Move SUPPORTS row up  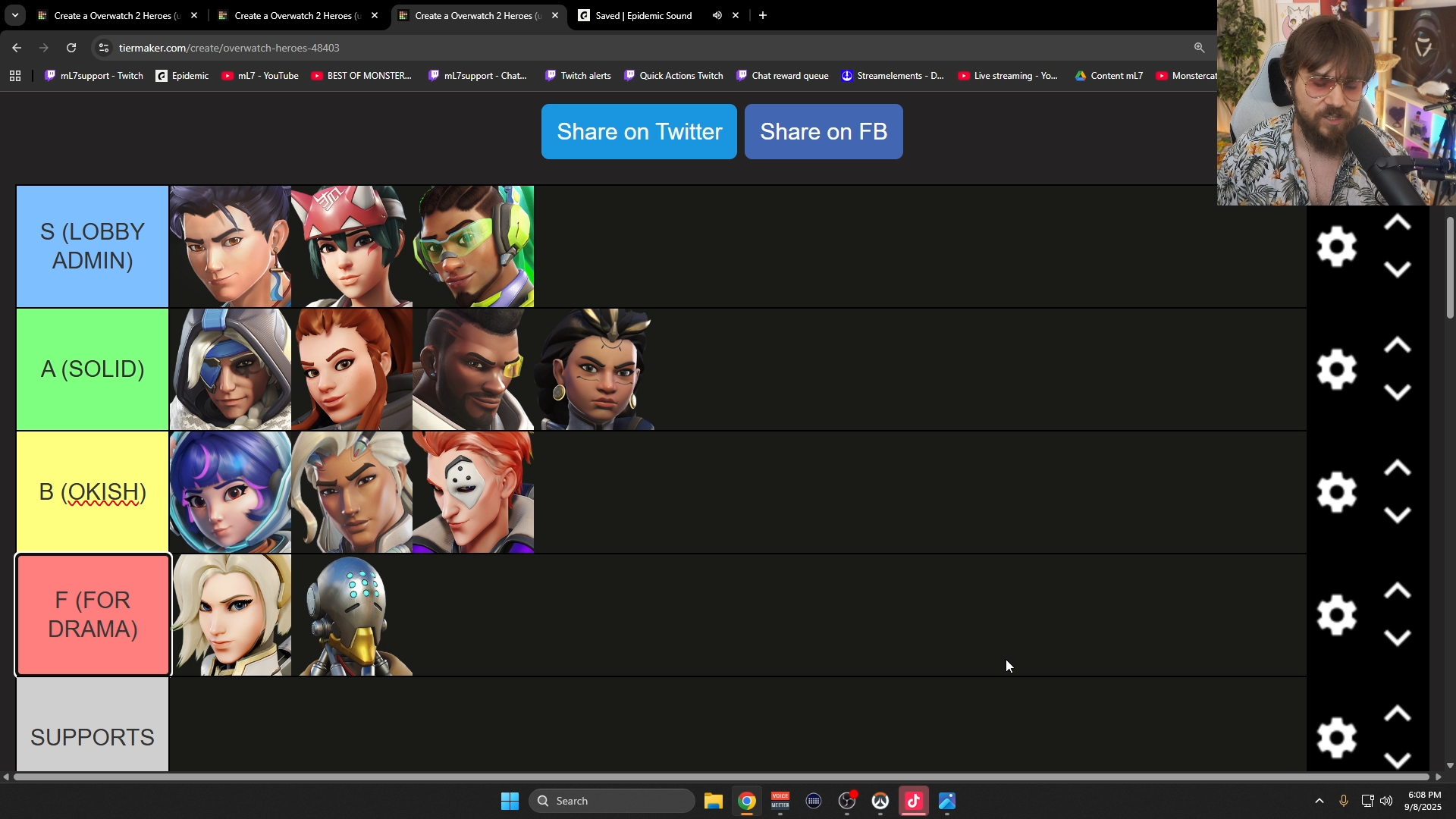[x=1397, y=714]
